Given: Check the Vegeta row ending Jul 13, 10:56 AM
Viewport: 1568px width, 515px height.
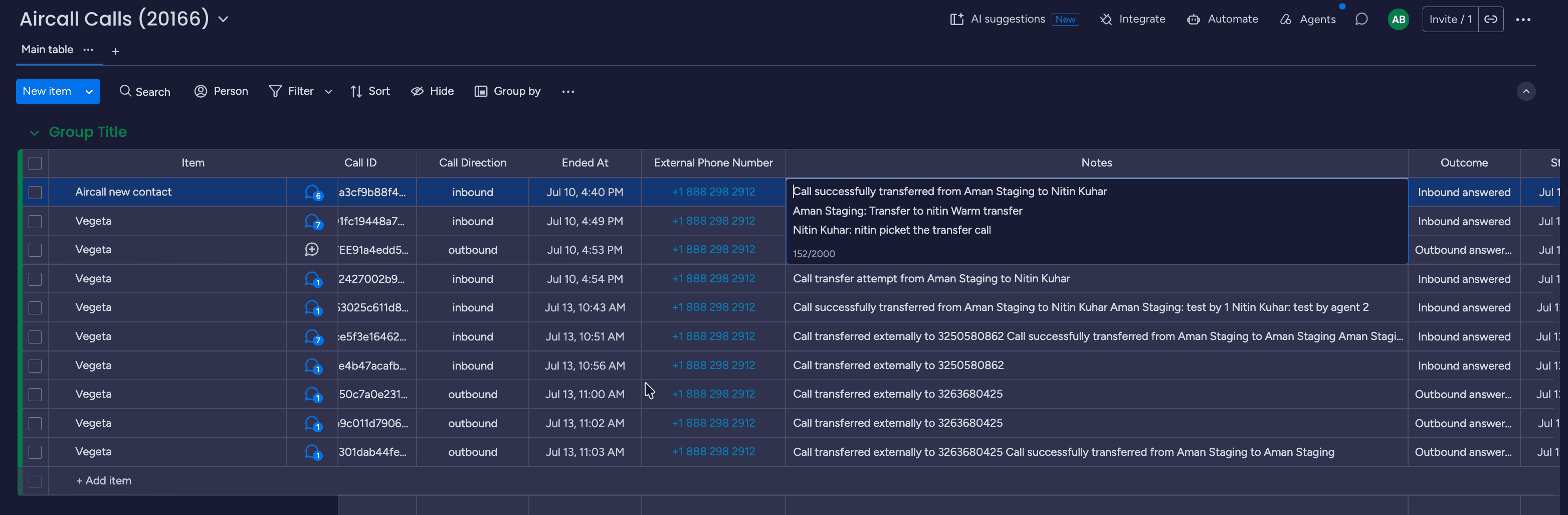Looking at the screenshot, I should 35,366.
